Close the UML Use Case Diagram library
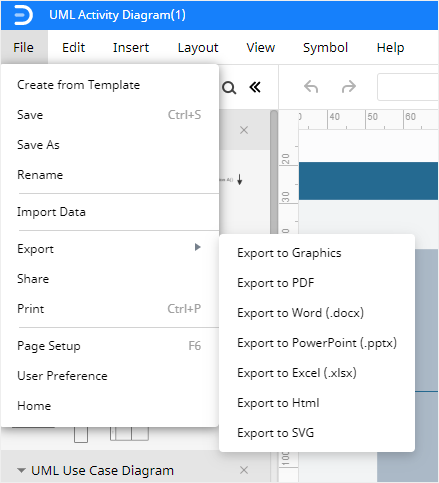The height and width of the screenshot is (483, 439). coord(244,470)
